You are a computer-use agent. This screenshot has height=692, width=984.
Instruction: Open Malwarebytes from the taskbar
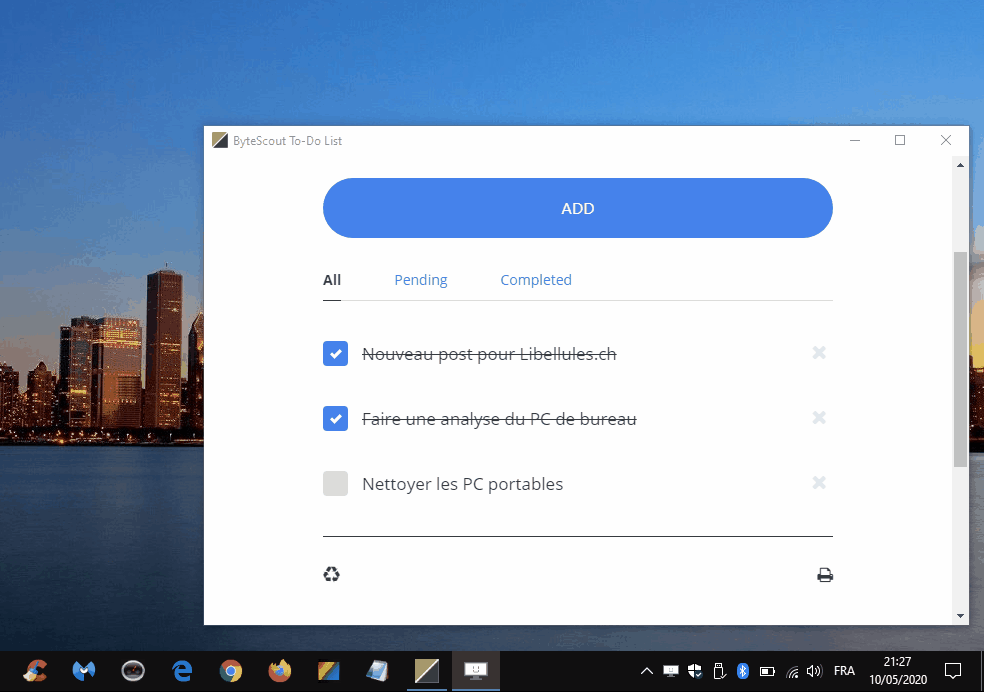(83, 671)
